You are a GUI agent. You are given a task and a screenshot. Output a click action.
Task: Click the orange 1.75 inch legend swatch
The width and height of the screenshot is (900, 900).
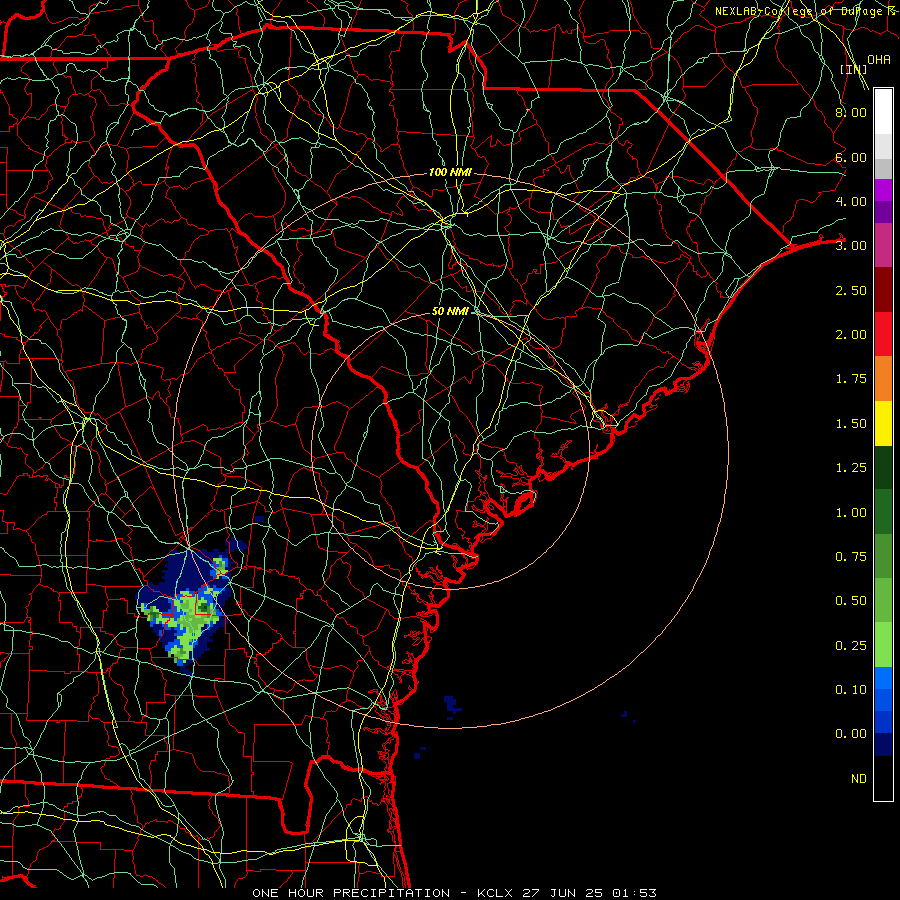click(883, 378)
